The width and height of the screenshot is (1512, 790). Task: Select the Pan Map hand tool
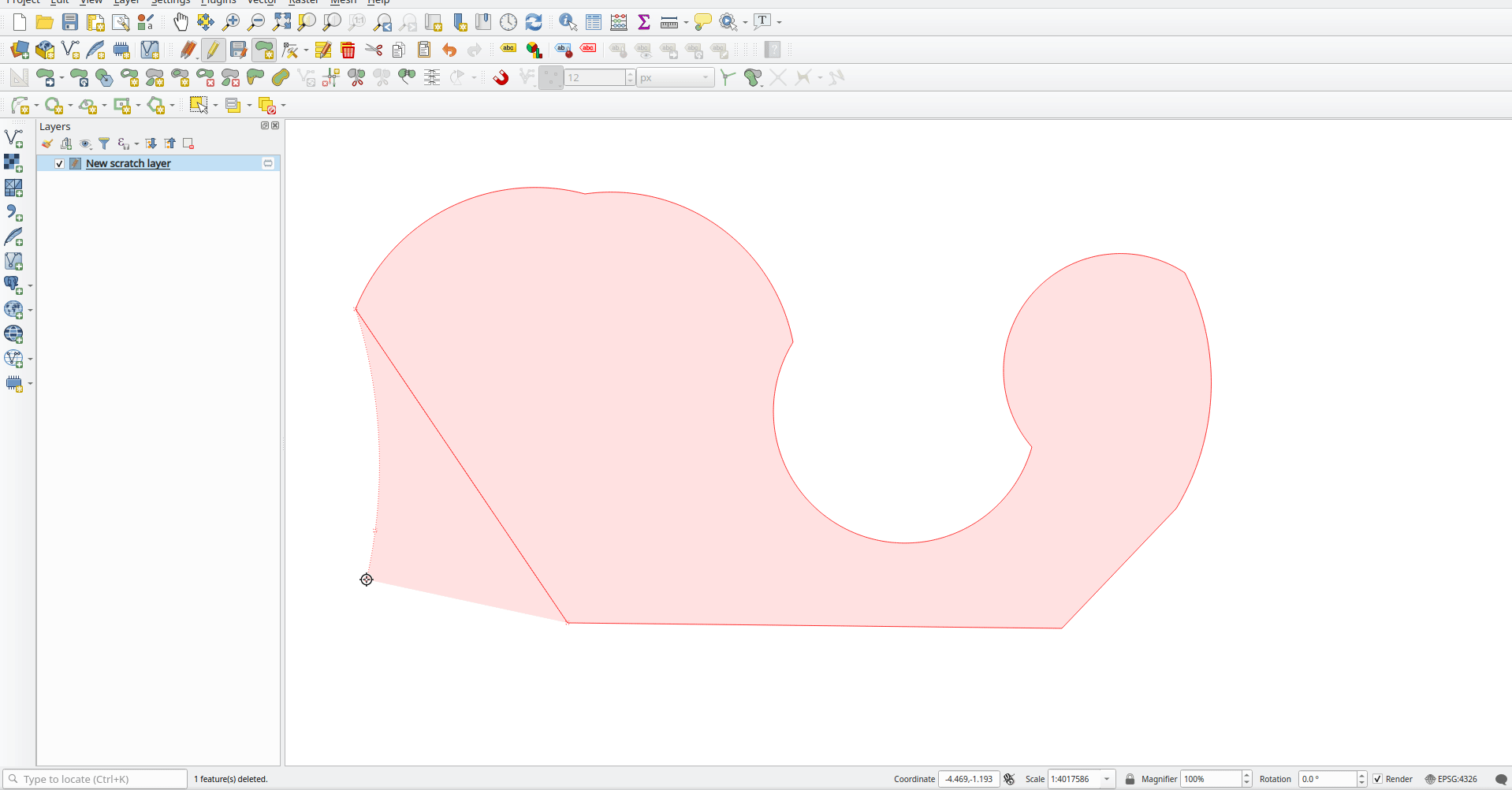[x=181, y=22]
